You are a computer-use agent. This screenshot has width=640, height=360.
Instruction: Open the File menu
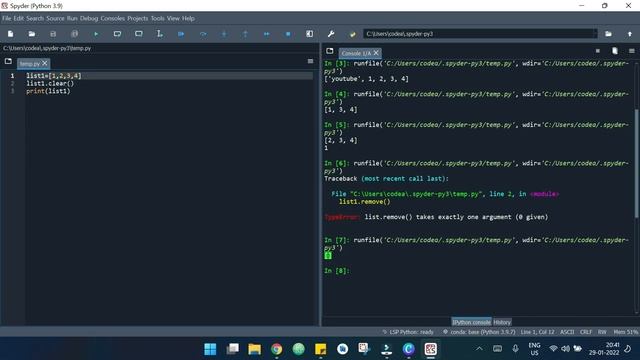click(x=7, y=18)
